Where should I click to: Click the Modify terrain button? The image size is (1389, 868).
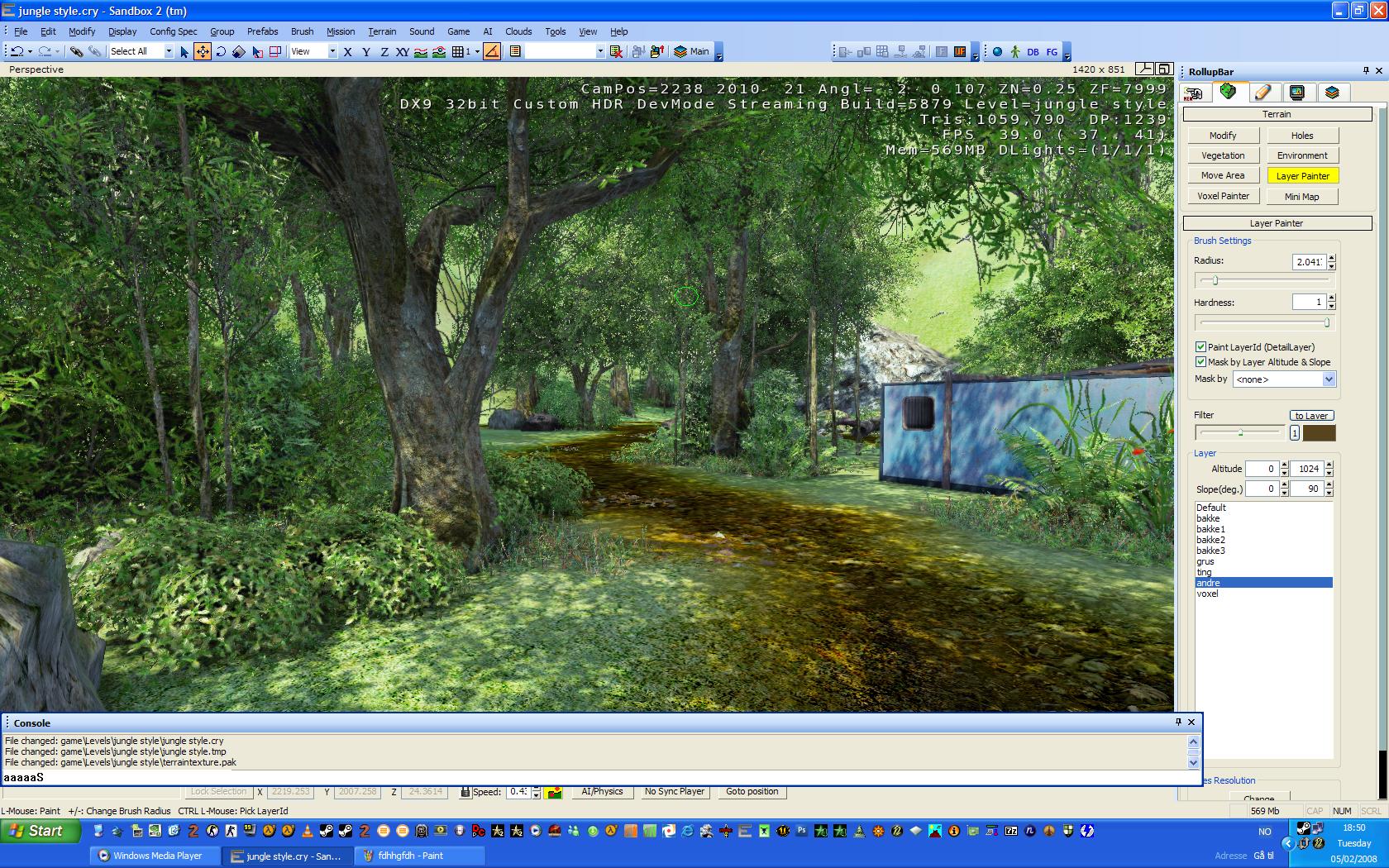coord(1223,136)
